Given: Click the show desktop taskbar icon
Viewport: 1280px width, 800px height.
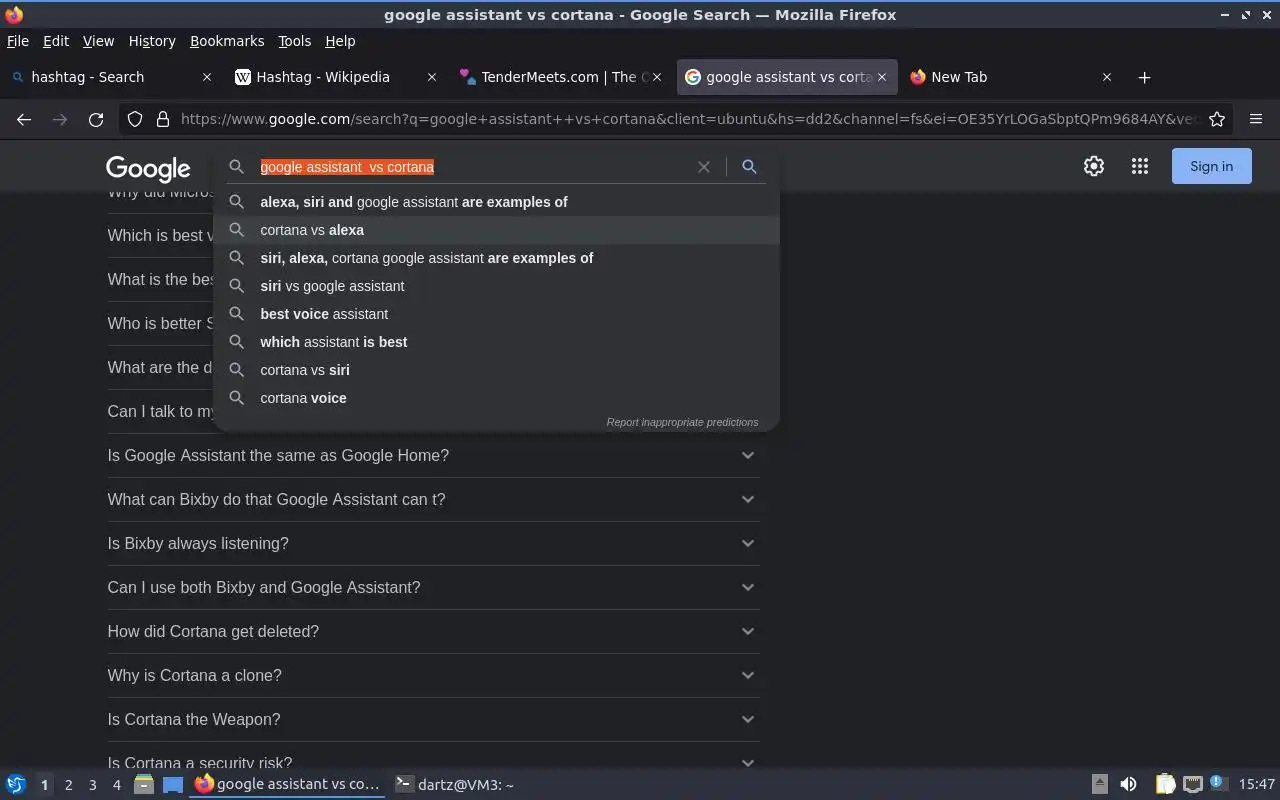Looking at the screenshot, I should [173, 785].
